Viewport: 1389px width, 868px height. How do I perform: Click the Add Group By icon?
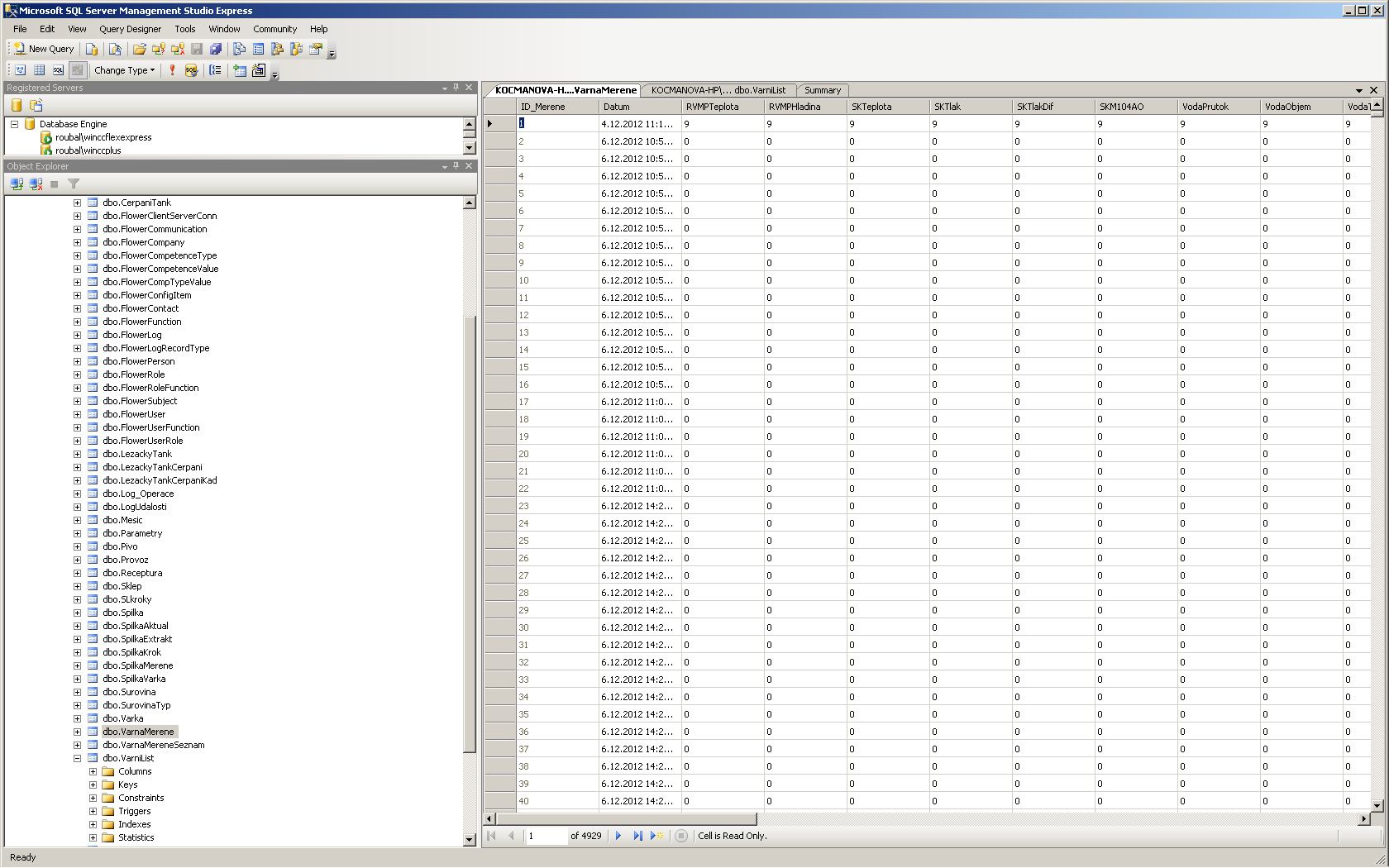coord(215,70)
